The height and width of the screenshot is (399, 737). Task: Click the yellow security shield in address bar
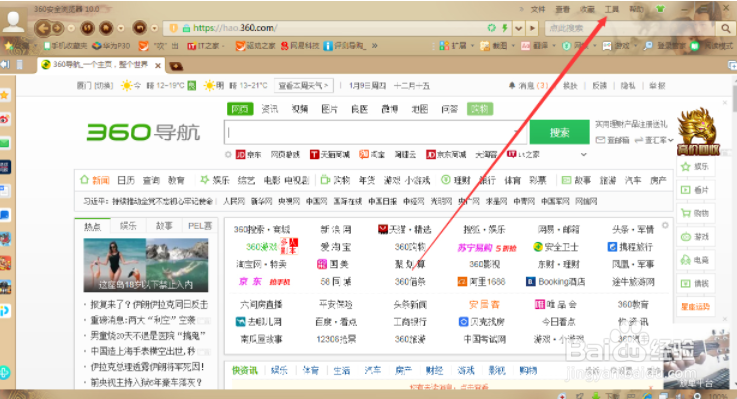click(x=173, y=28)
